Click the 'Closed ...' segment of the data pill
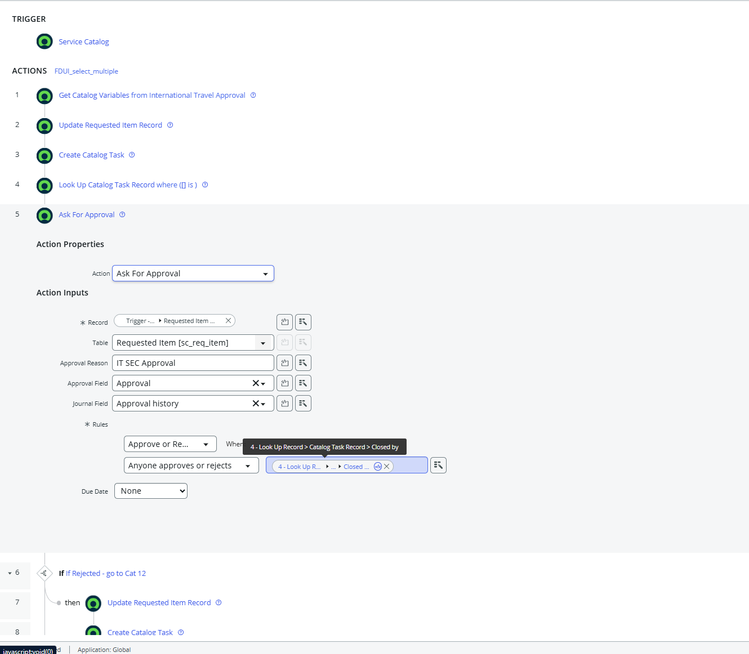 (356, 467)
